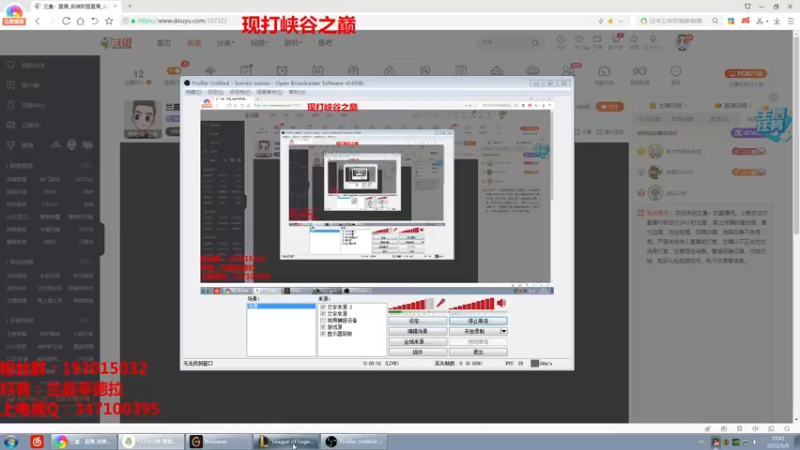Click the 插件 button in OBS
Image resolution: width=800 pixels, height=450 pixels.
418,352
